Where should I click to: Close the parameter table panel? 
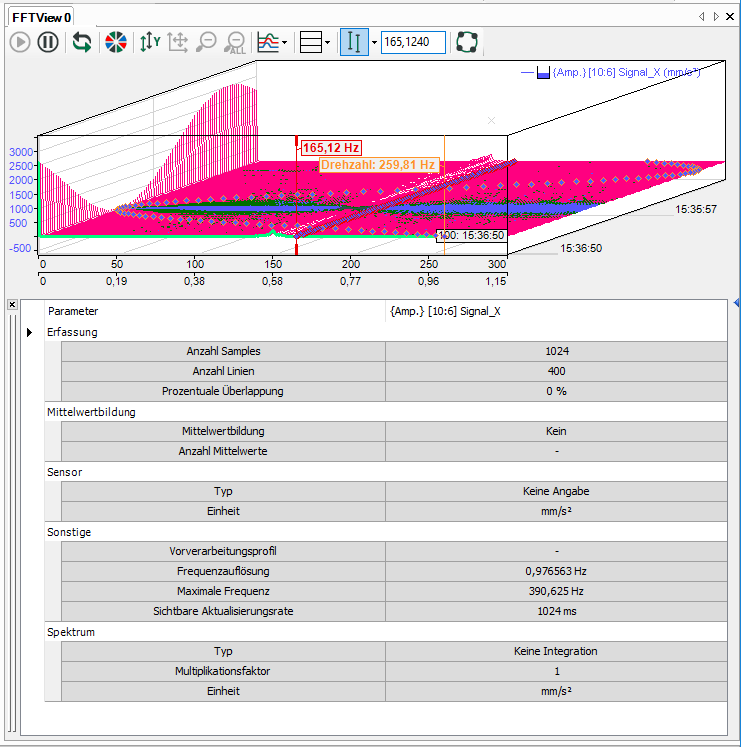(x=12, y=305)
